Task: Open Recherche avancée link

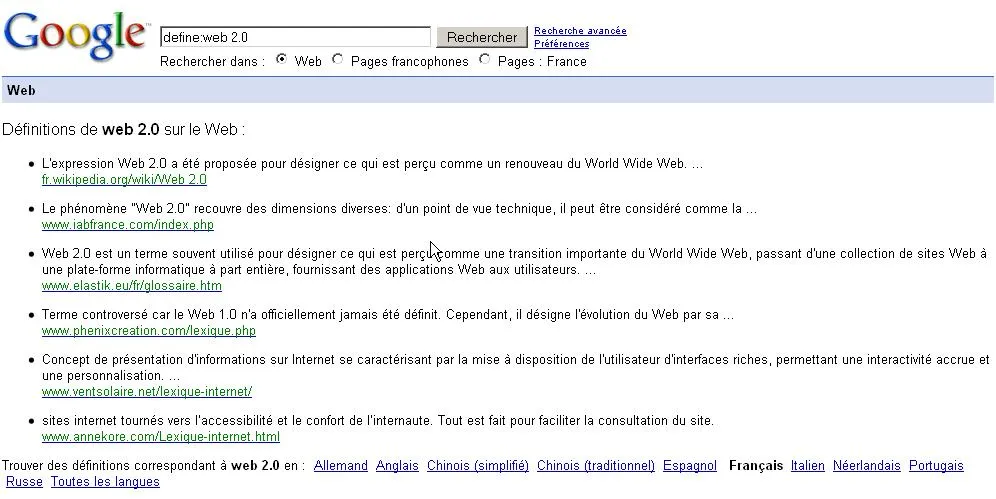Action: click(580, 30)
